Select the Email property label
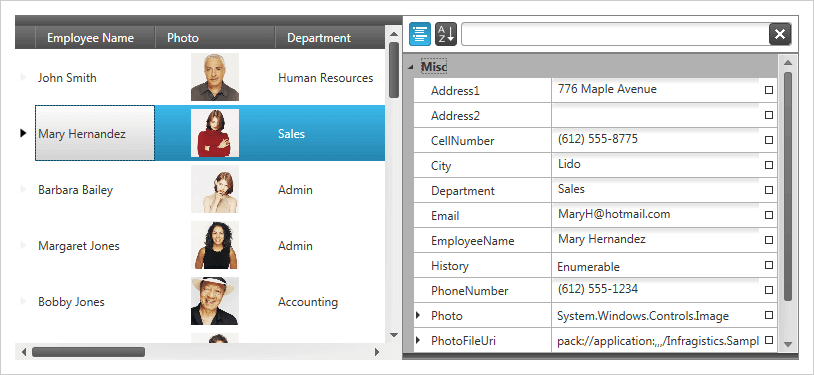Screen dimensions: 814x375 [445, 216]
